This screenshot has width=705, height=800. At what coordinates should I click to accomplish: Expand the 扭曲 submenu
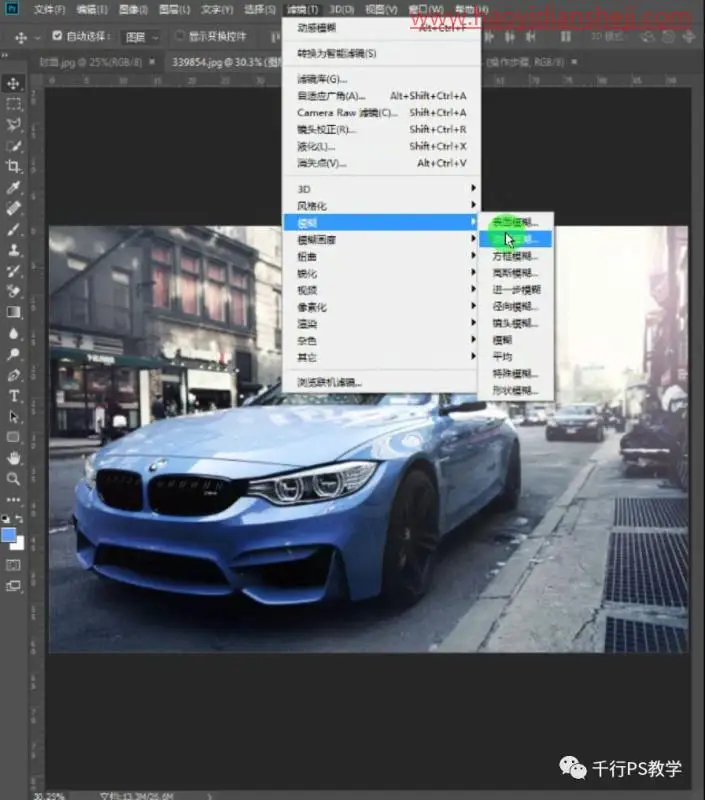(x=381, y=256)
